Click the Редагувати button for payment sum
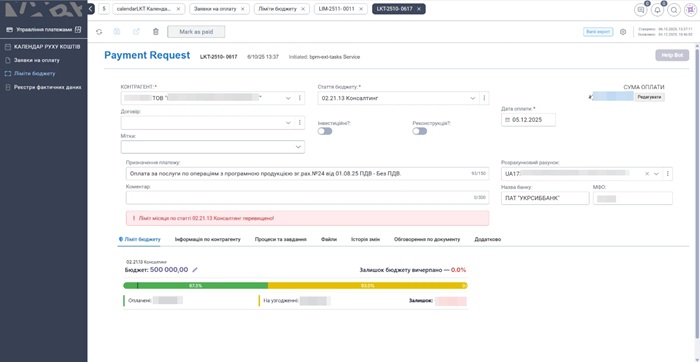The image size is (700, 362). point(650,97)
